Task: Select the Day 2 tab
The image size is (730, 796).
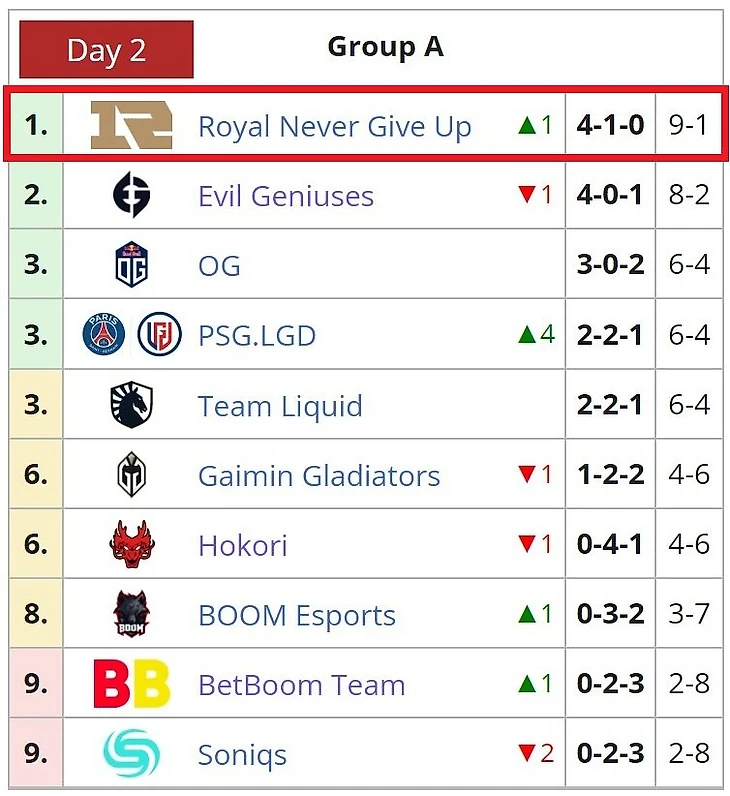Action: tap(106, 50)
